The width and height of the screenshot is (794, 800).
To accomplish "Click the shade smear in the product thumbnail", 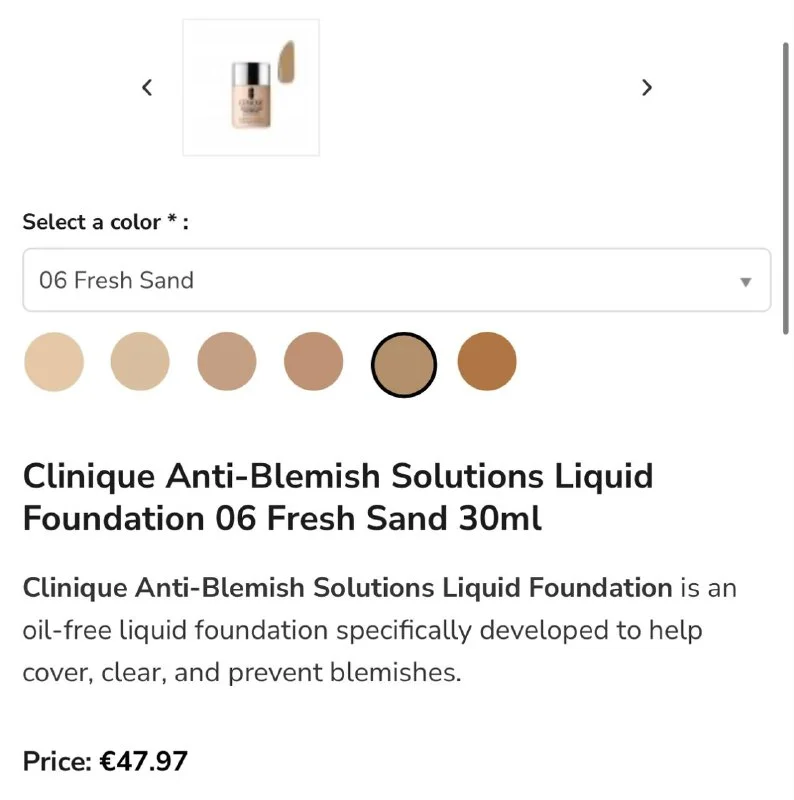I will [x=285, y=62].
